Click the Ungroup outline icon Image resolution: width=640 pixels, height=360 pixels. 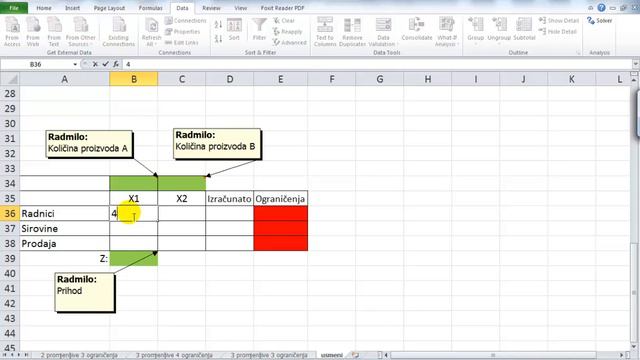coord(499,30)
